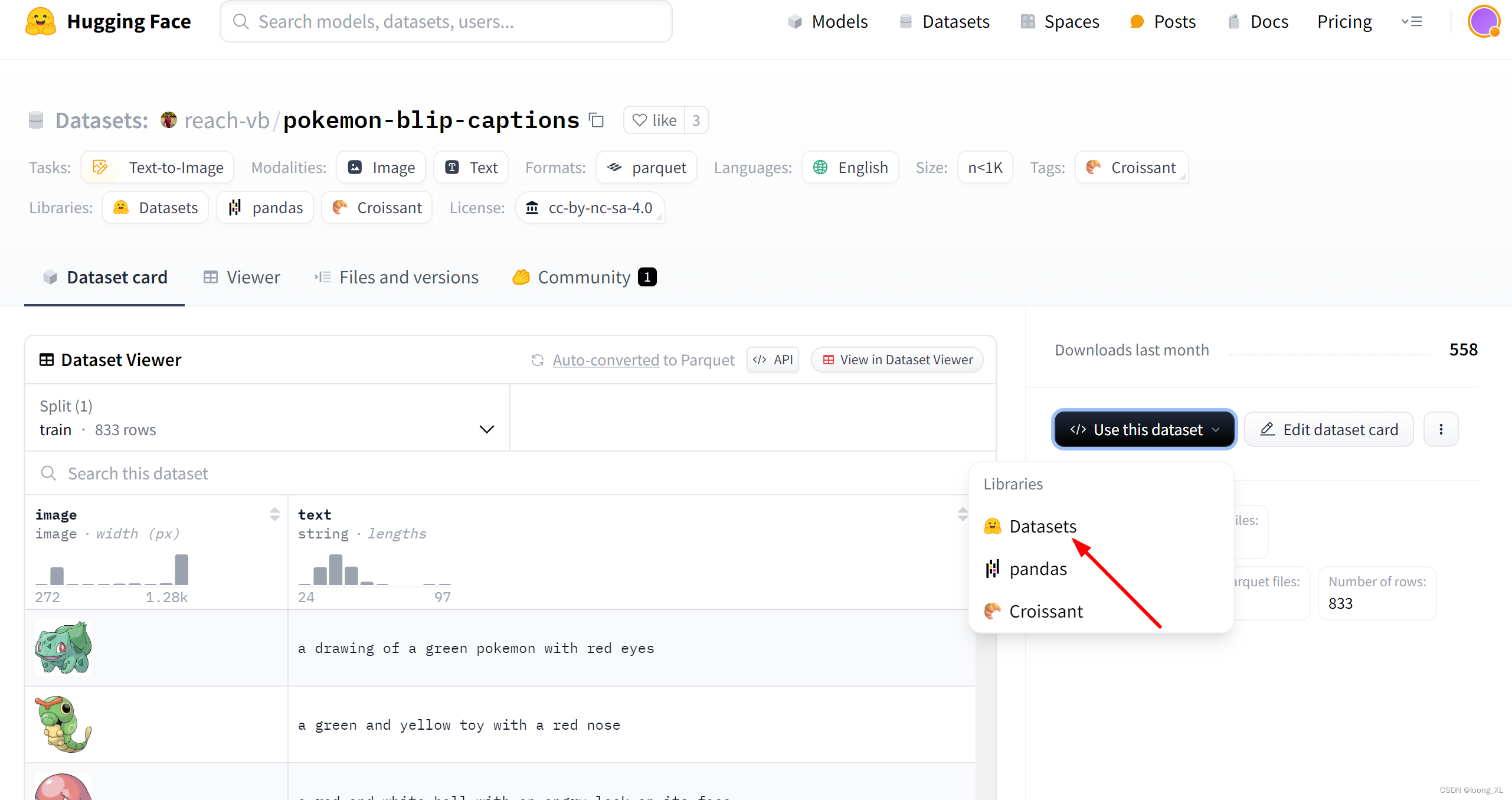Click the Croissant tag beside Tags
The height and width of the screenshot is (800, 1512).
click(x=1131, y=167)
